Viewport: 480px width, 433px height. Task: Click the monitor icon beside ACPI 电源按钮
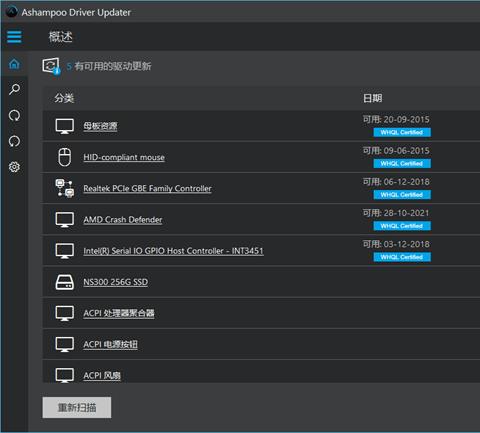click(x=65, y=344)
